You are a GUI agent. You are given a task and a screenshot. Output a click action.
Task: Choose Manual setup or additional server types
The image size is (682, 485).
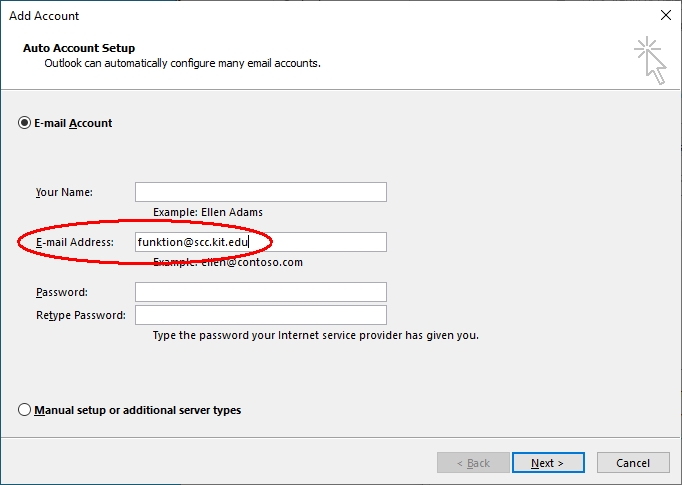point(24,410)
